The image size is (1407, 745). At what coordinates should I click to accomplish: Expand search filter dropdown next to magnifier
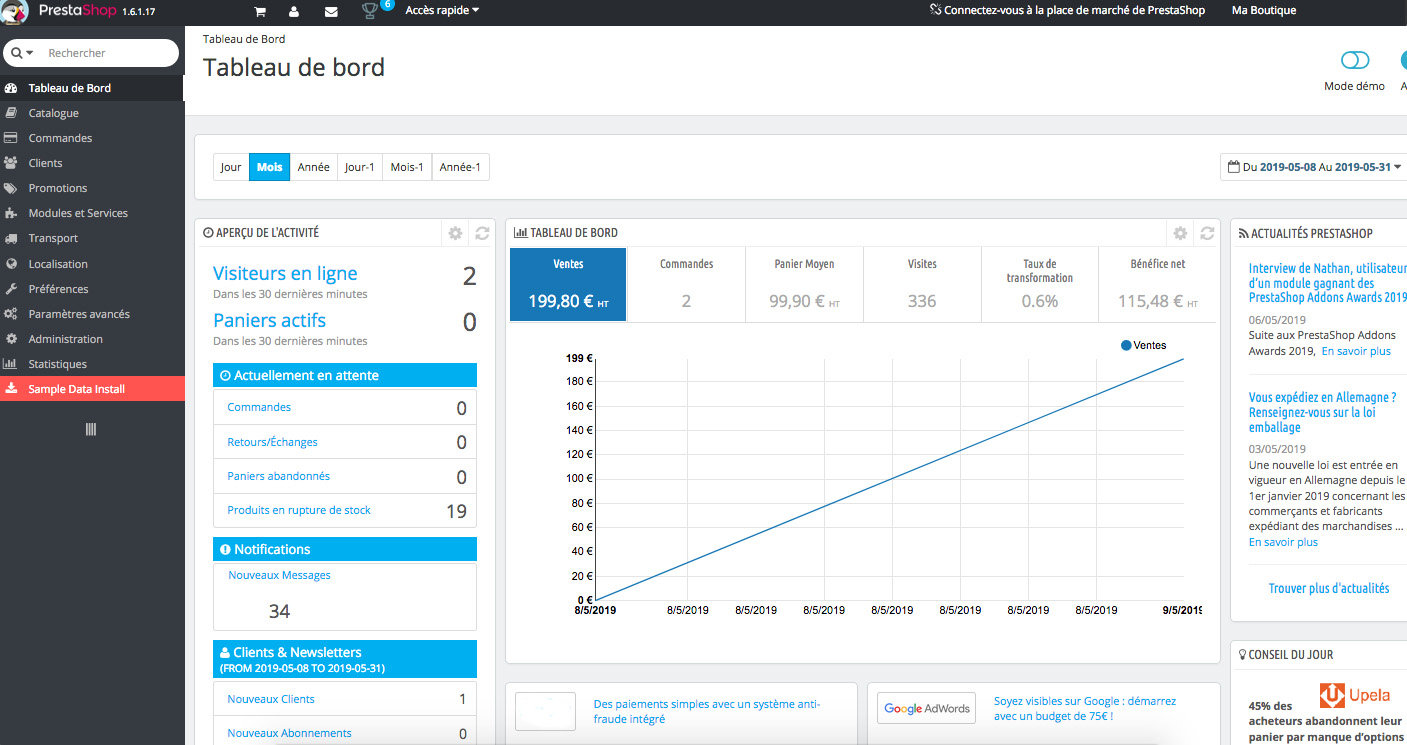[x=22, y=53]
